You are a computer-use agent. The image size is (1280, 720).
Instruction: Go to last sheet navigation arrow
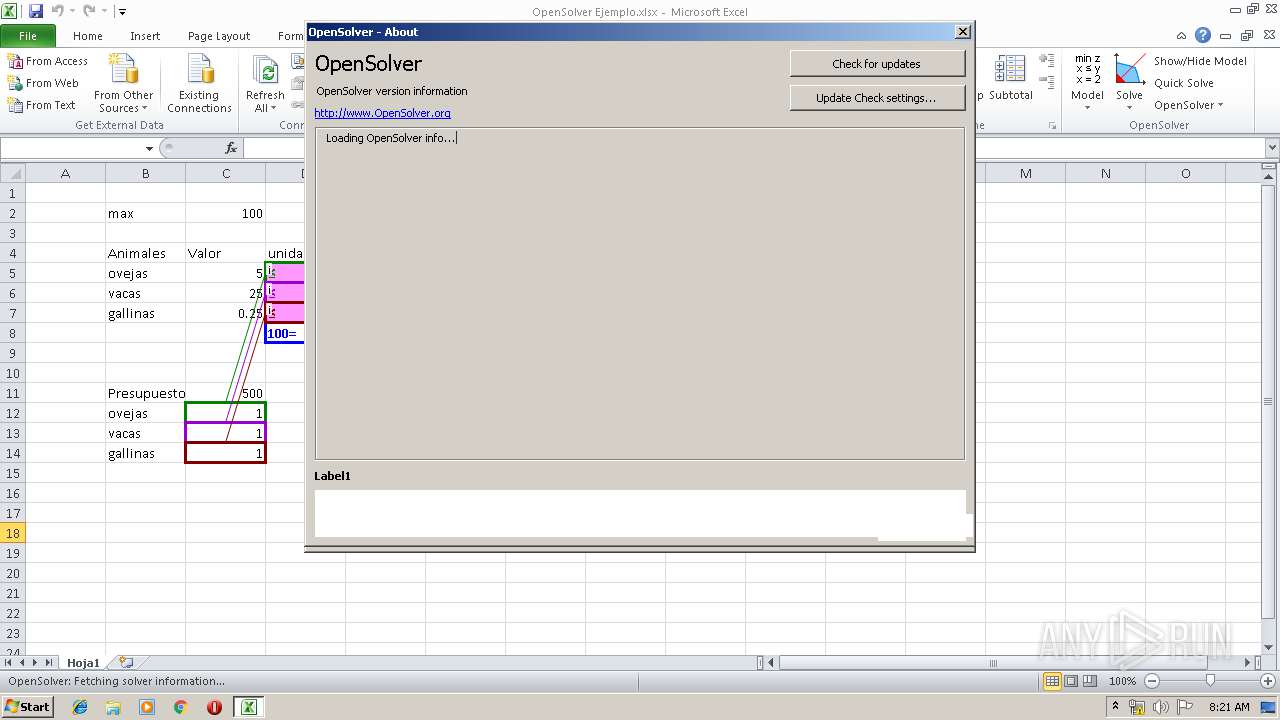coord(48,662)
